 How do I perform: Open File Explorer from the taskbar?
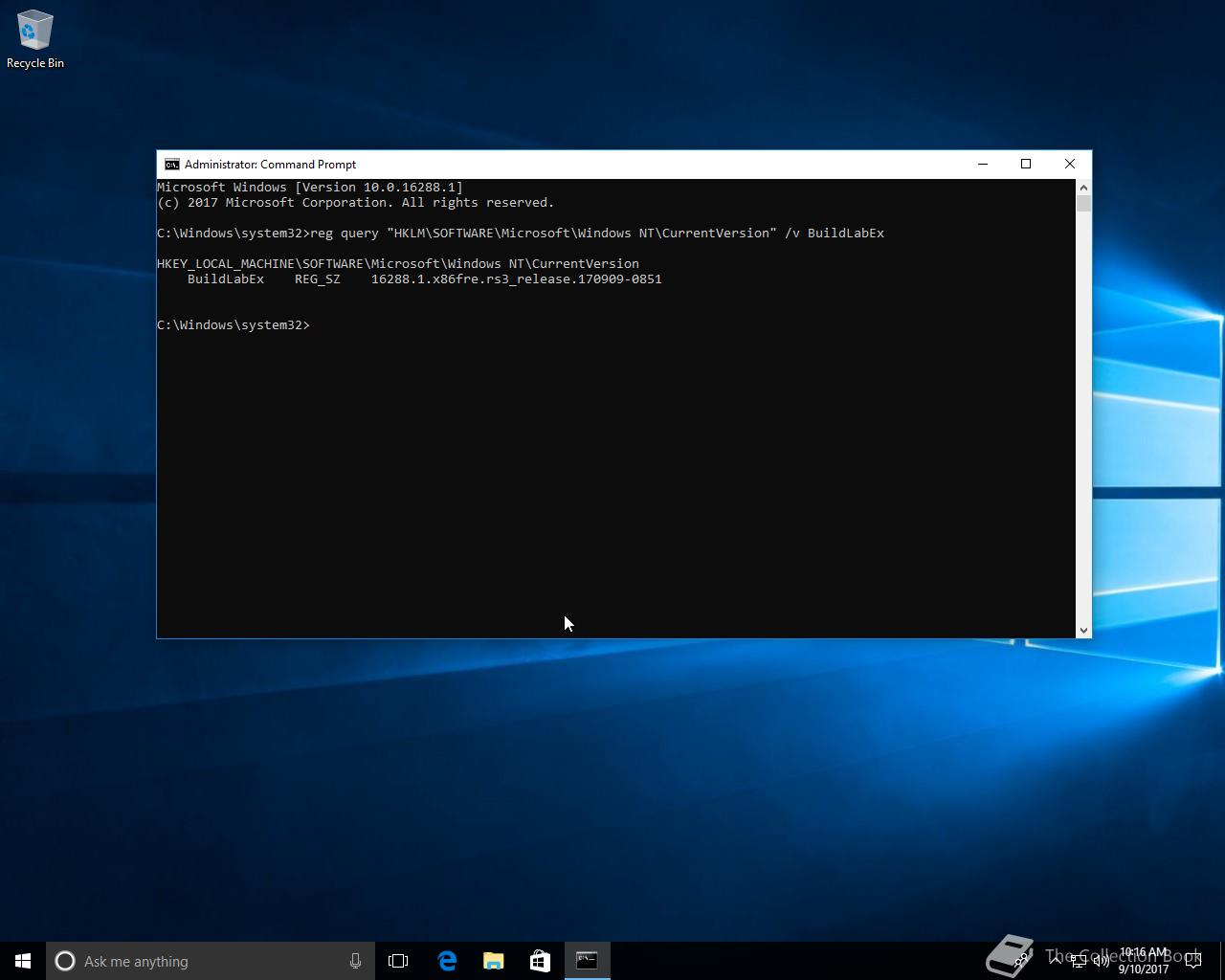pos(493,961)
